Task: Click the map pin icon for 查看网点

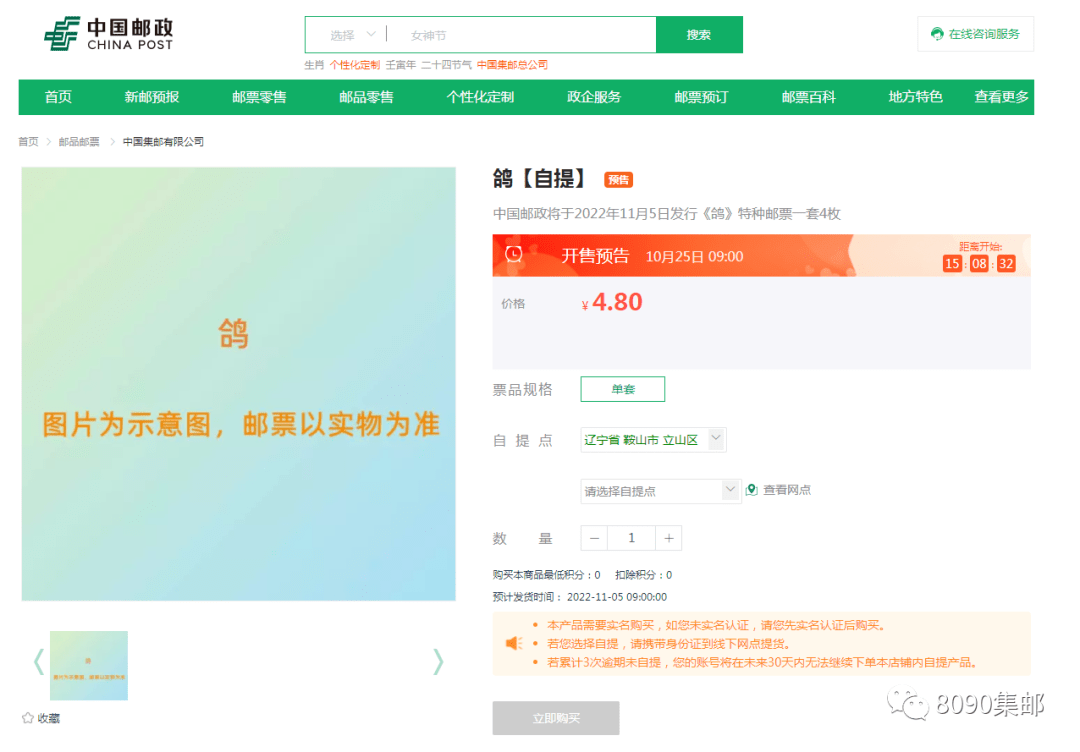Action: pyautogui.click(x=751, y=490)
